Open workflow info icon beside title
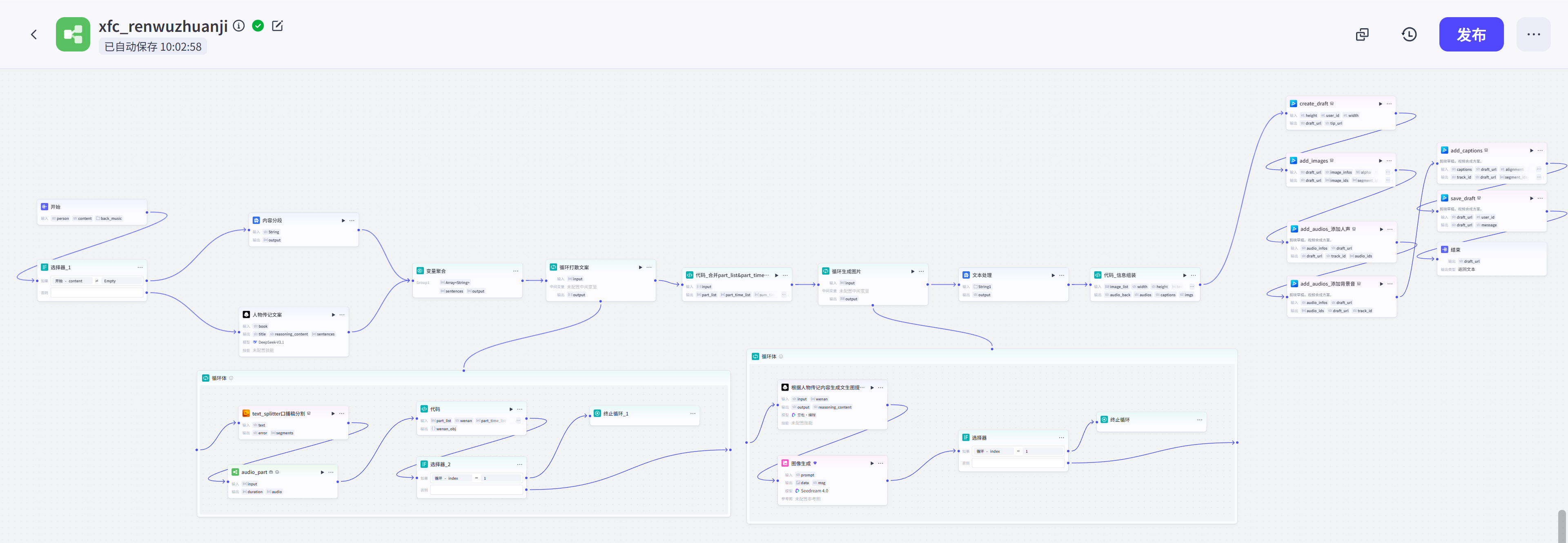The height and width of the screenshot is (543, 1568). (239, 26)
